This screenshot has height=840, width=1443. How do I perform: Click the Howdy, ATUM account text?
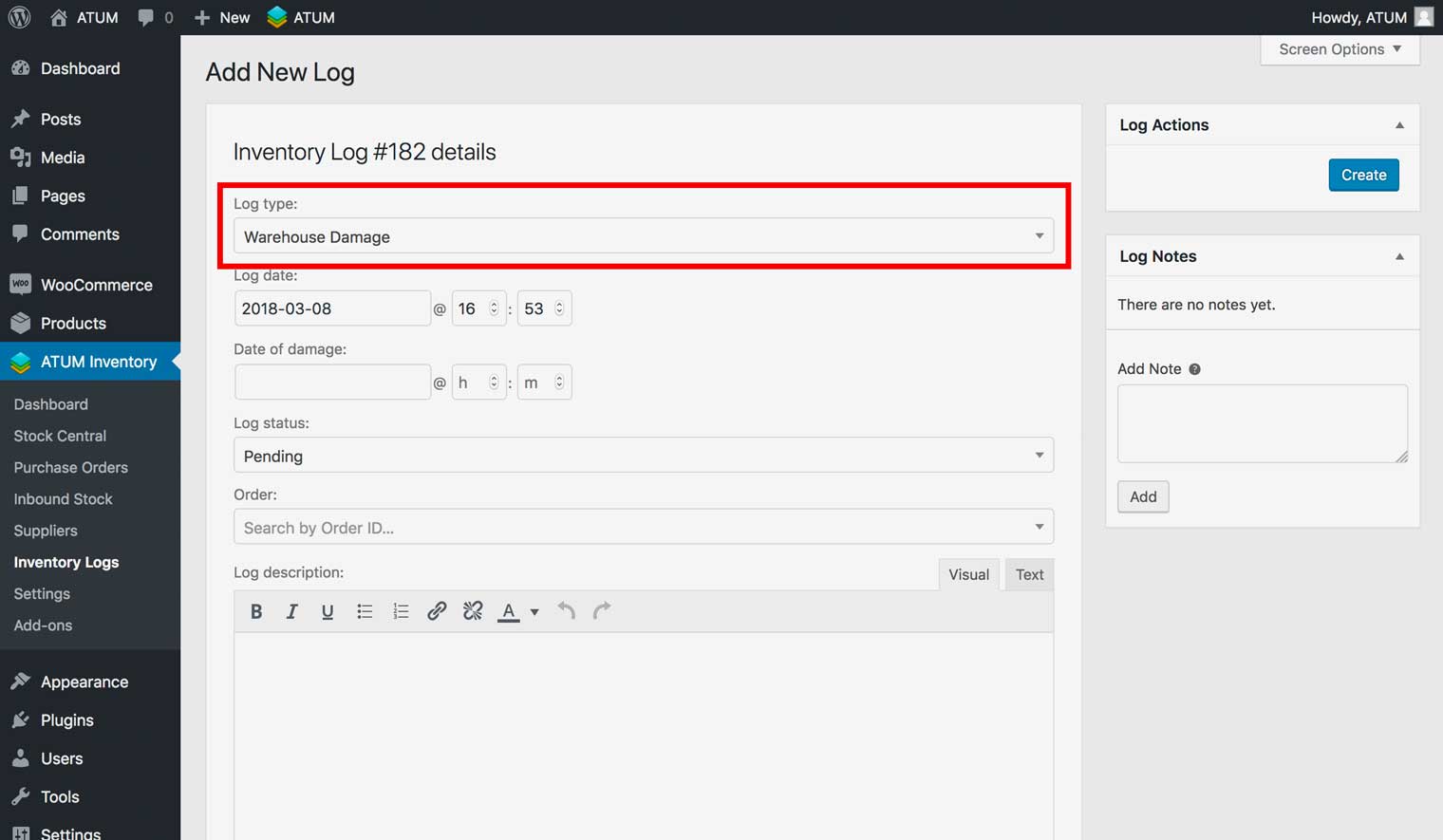coord(1359,17)
